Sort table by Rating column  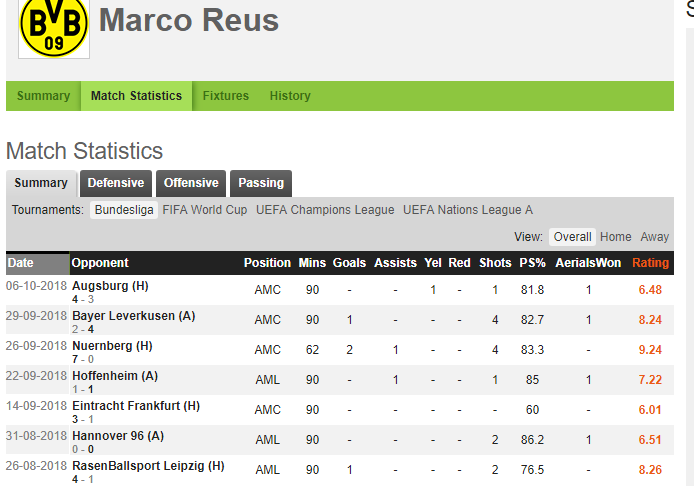tap(650, 263)
